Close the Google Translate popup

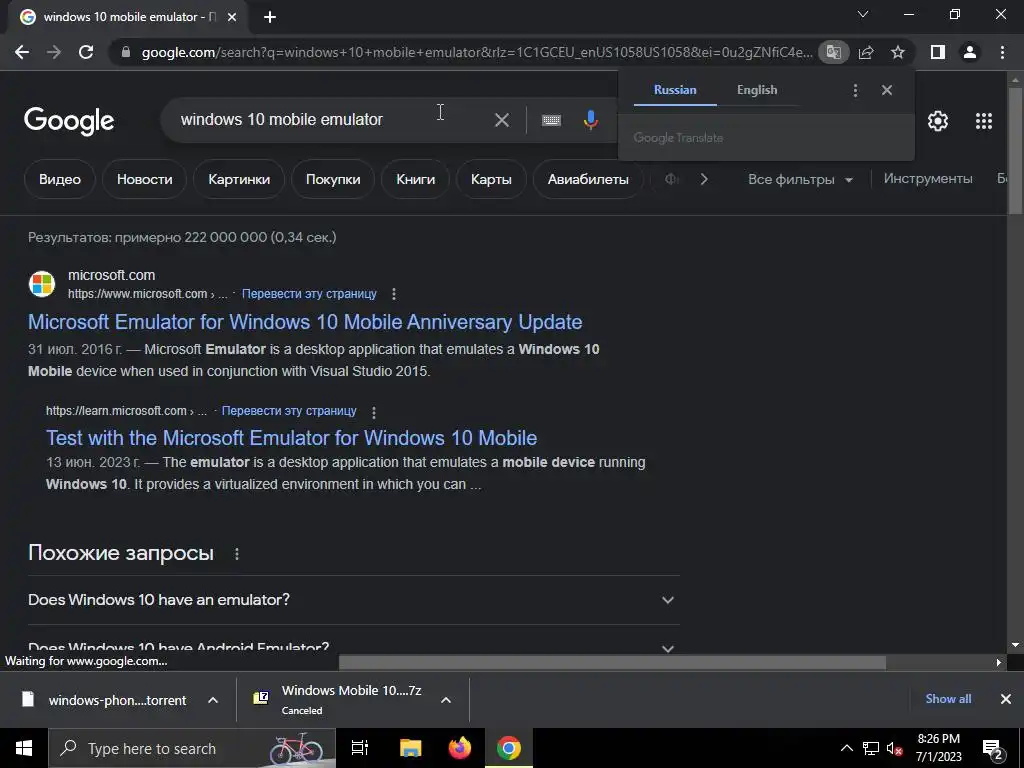887,90
